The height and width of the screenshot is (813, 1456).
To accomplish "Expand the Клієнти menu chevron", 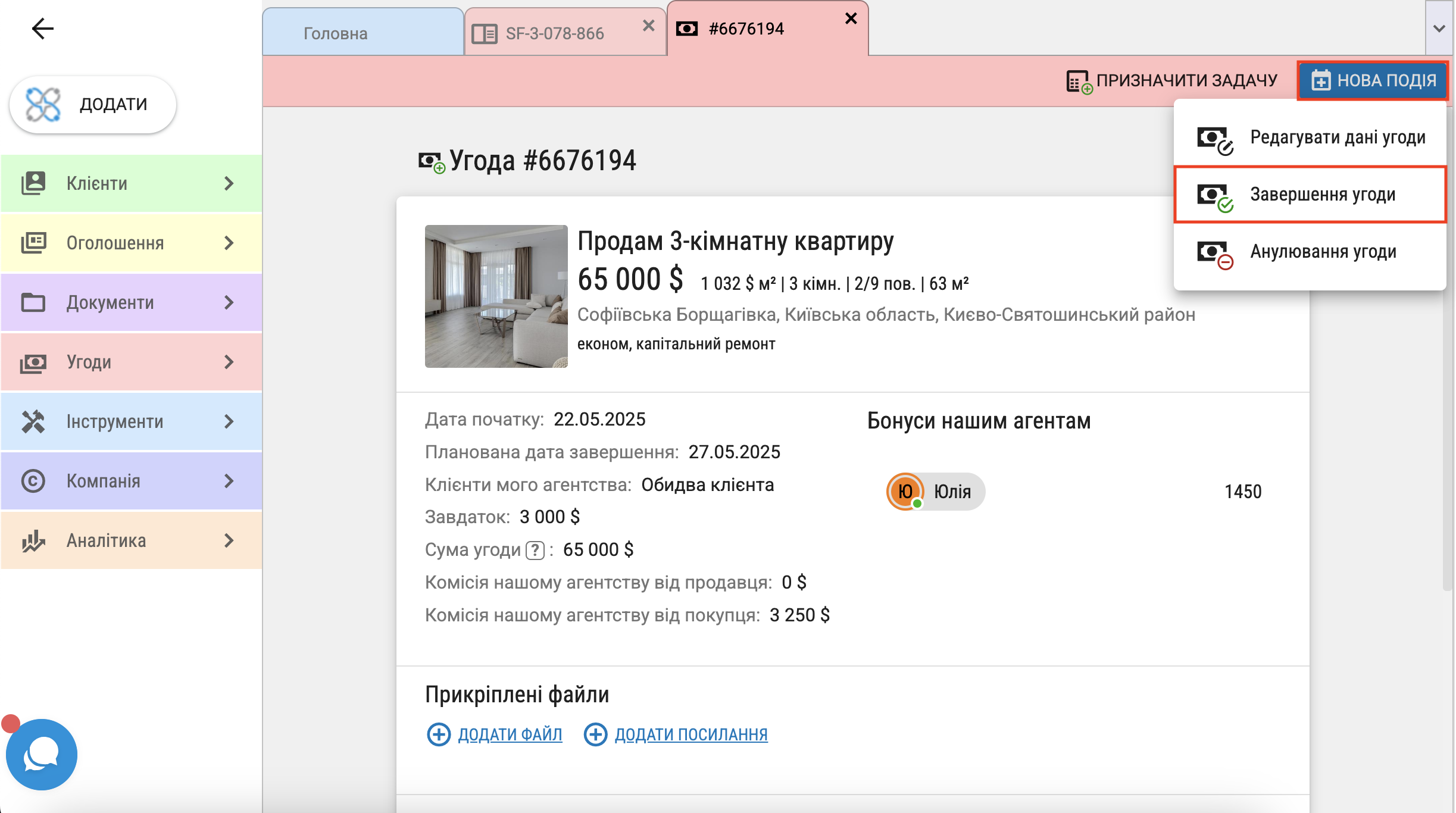I will (x=229, y=183).
